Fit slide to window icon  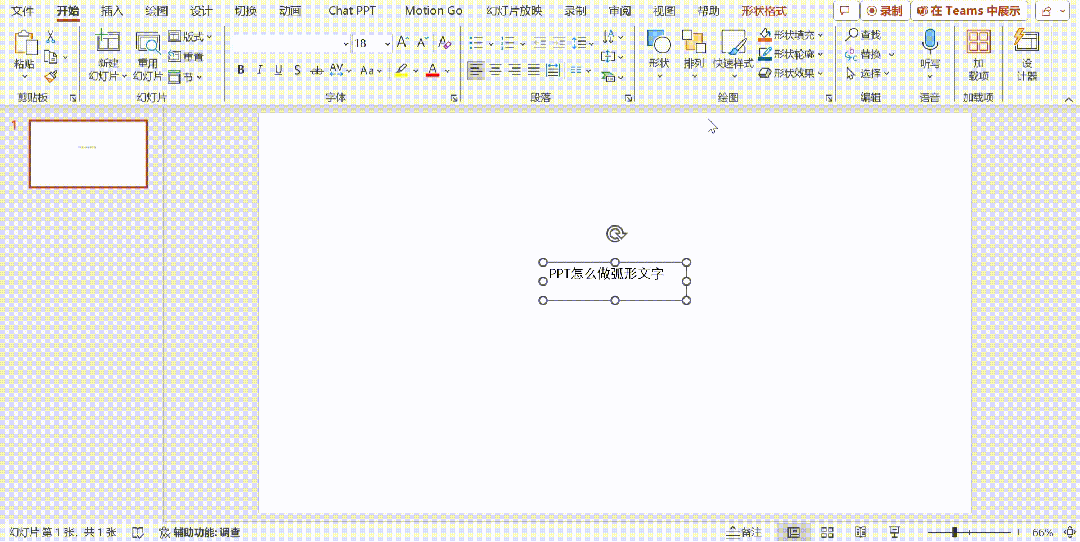pos(1070,532)
